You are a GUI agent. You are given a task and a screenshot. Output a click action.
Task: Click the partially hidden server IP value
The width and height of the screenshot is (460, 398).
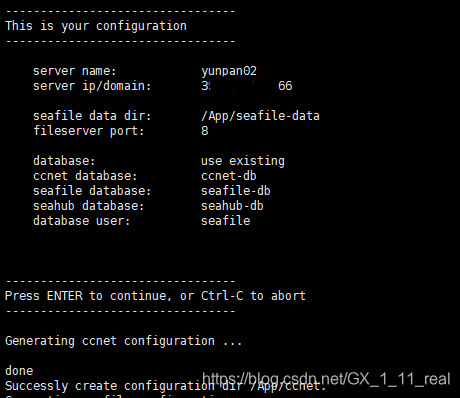pos(247,86)
